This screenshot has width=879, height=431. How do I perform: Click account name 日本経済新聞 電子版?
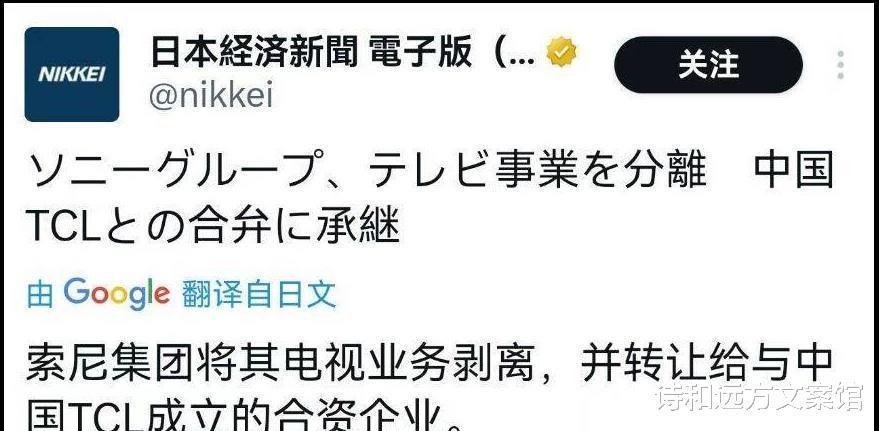(x=311, y=54)
